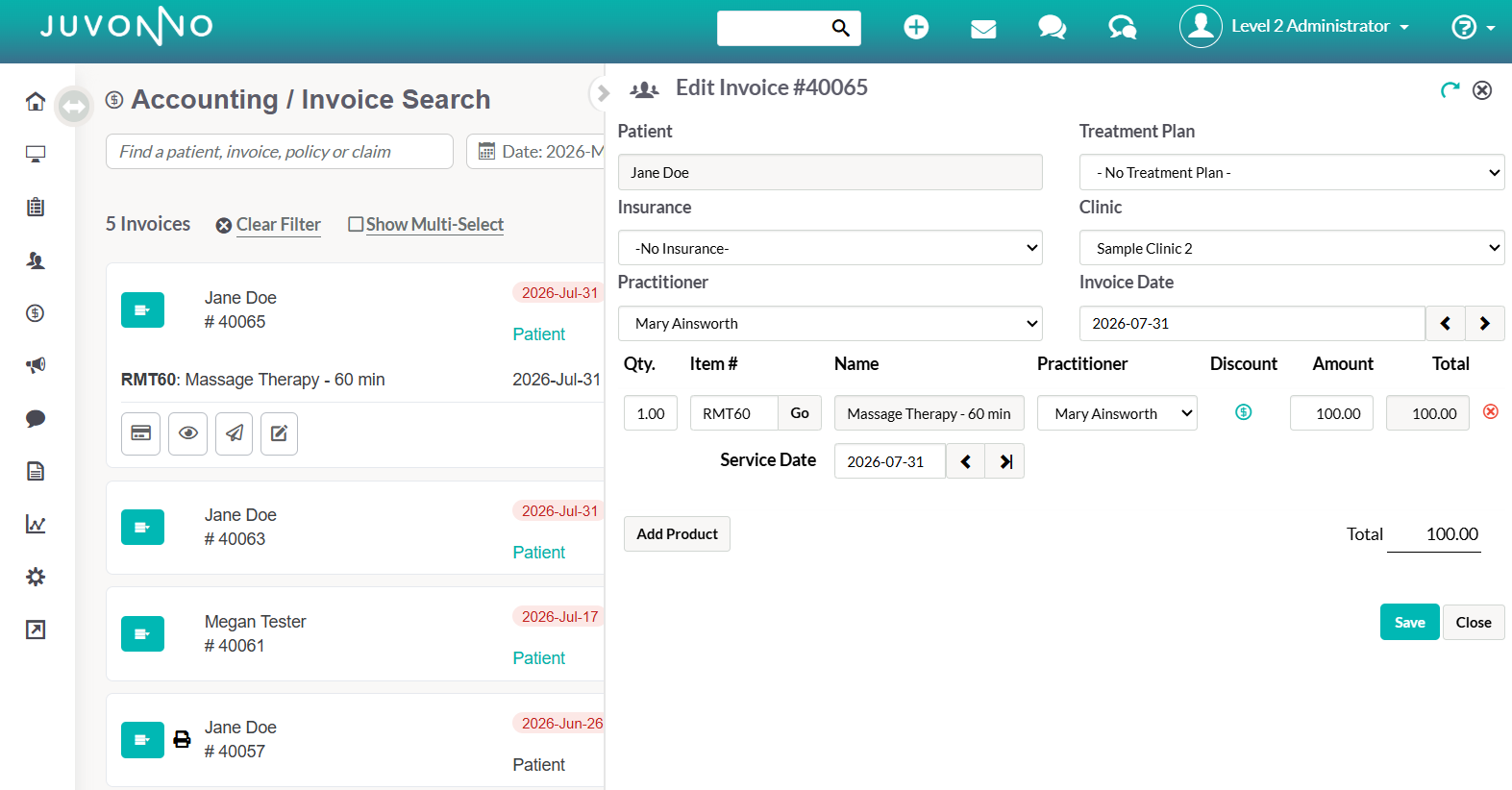Click the Amount field 100.00
The height and width of the screenshot is (790, 1512).
point(1331,413)
